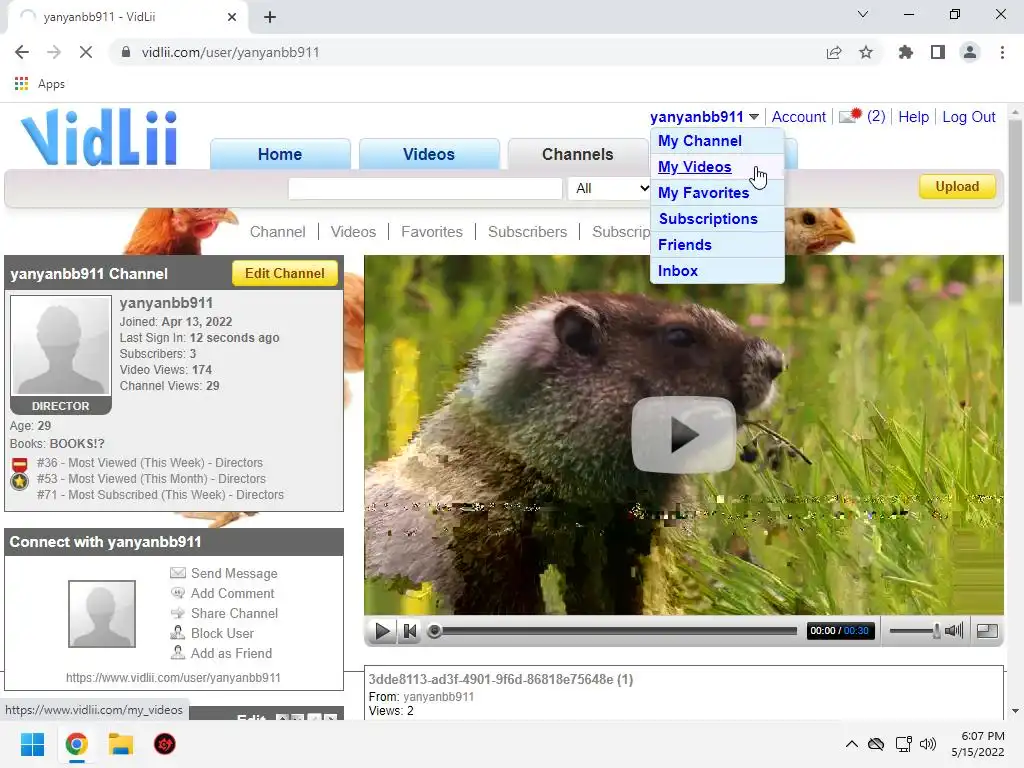Click the Add Comment bubble icon
This screenshot has width=1024, height=768.
pos(178,593)
